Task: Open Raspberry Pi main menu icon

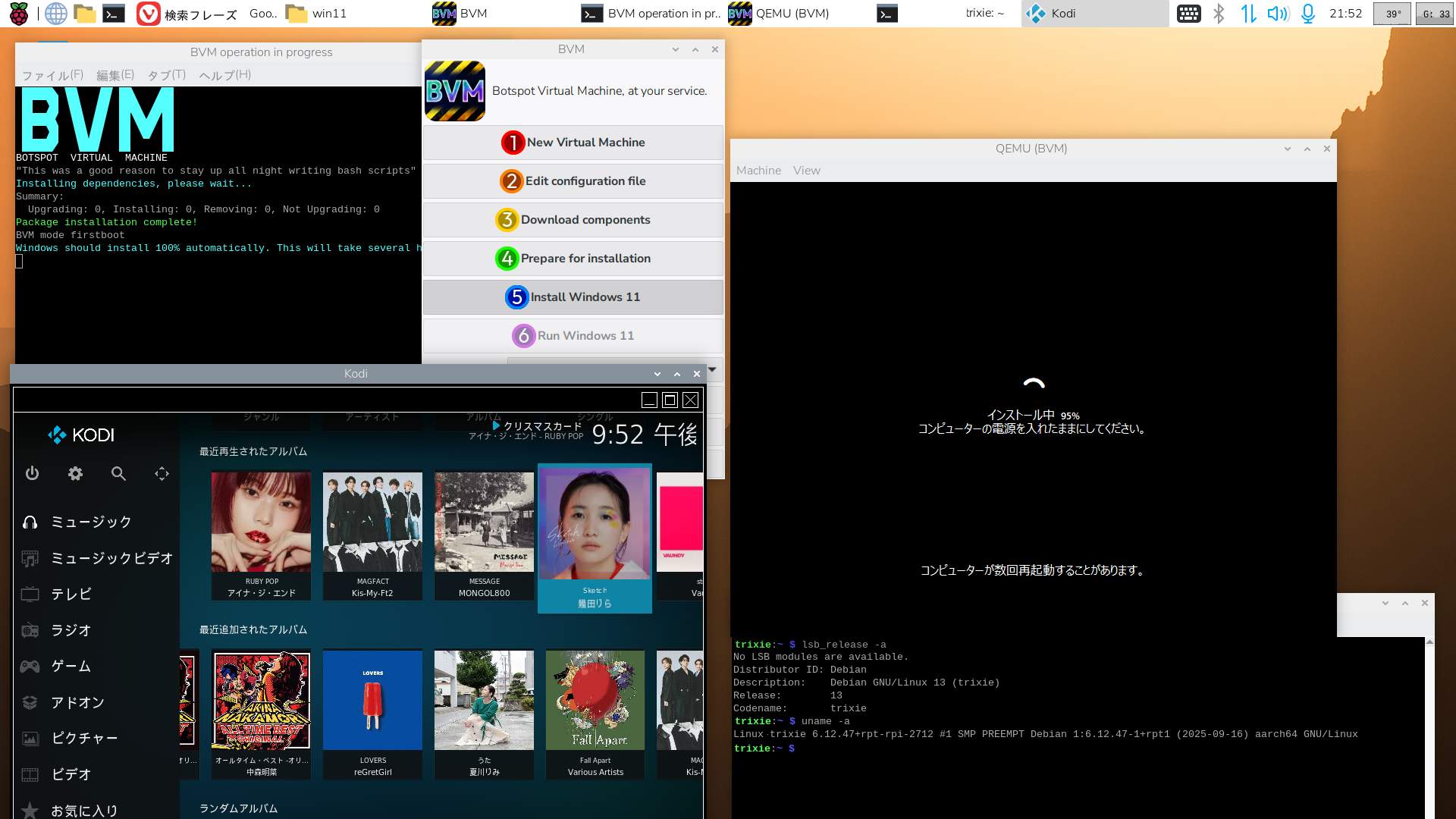Action: coord(18,14)
